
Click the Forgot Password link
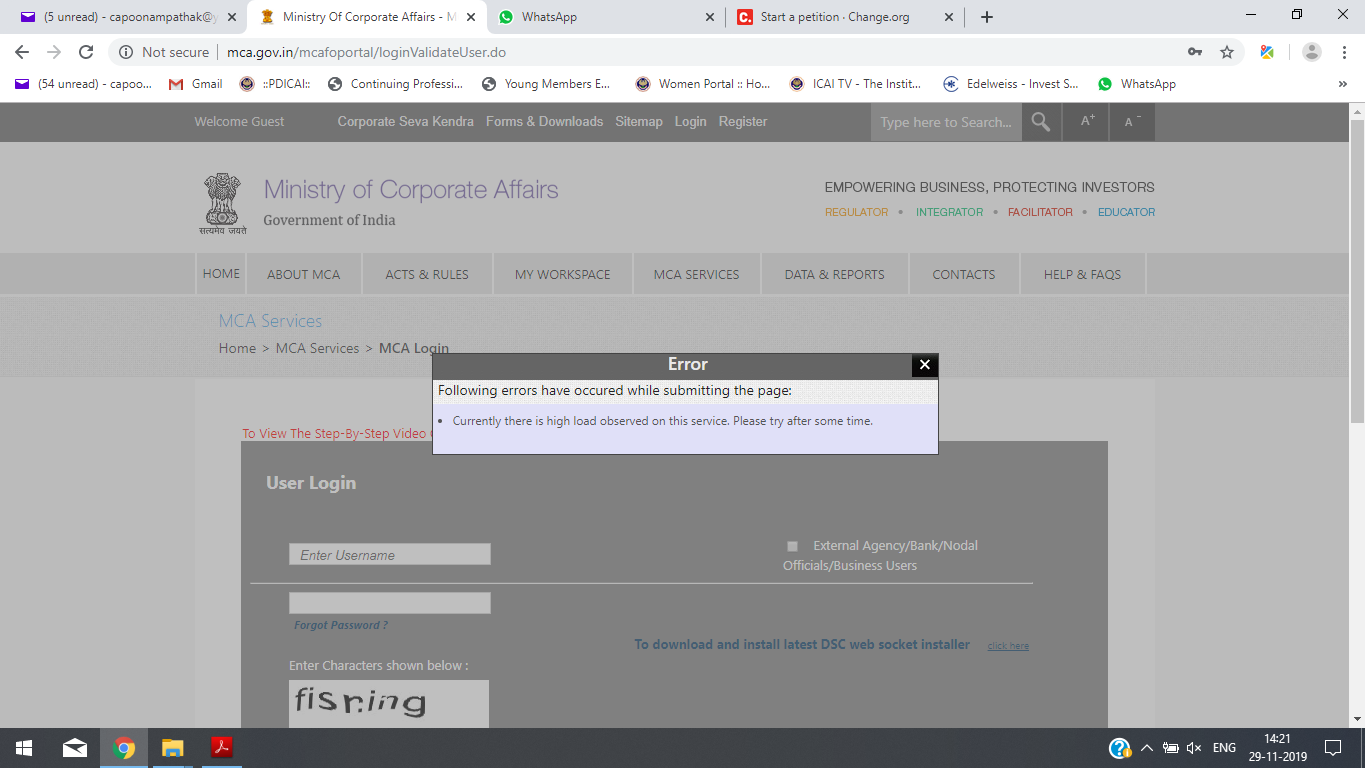[340, 625]
